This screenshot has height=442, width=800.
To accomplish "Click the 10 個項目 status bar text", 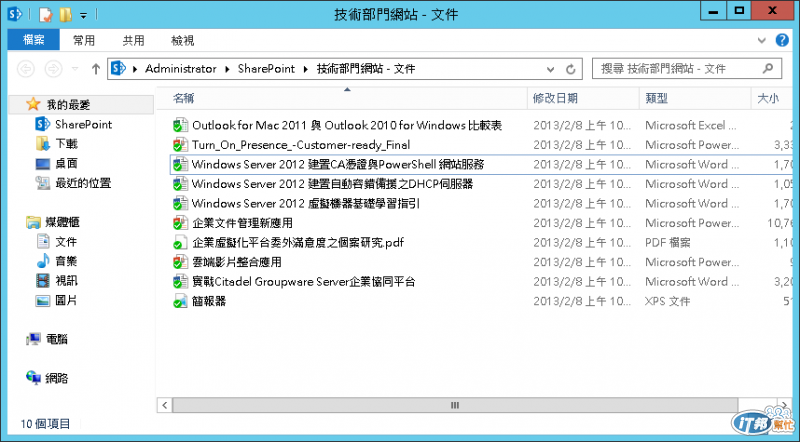I will coord(45,424).
